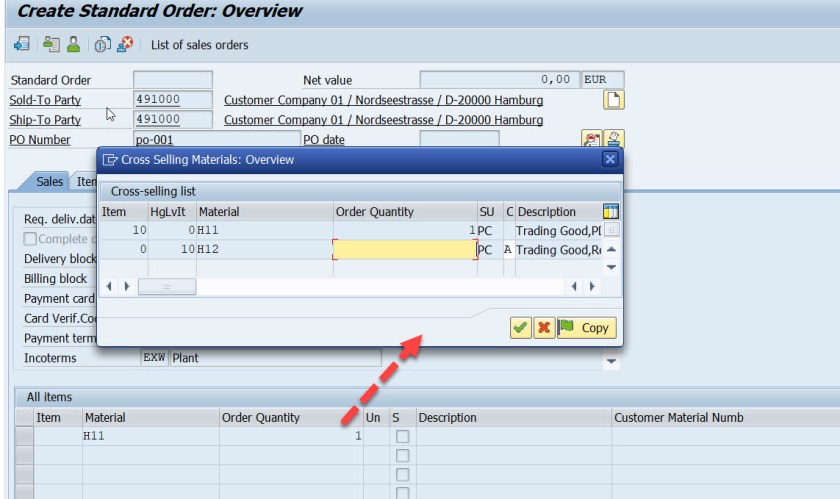Click the Trading Good,Re description cell for H12
Image resolution: width=840 pixels, height=499 pixels.
[x=558, y=250]
